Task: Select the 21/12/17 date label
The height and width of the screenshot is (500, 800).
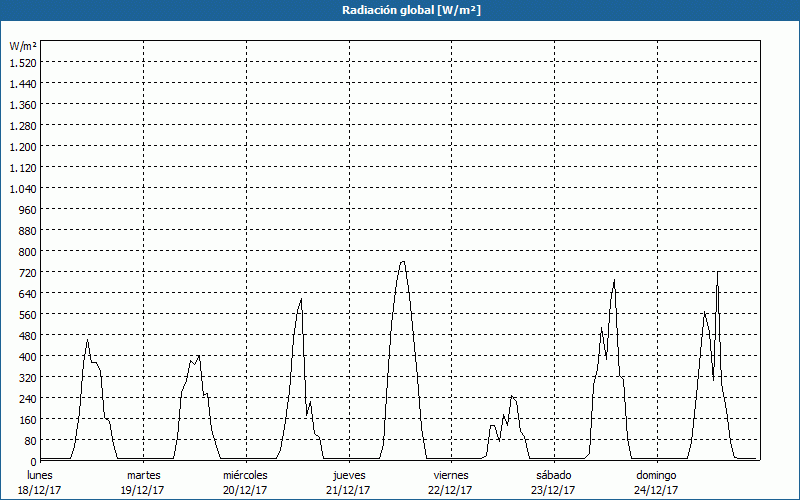Action: coord(349,490)
